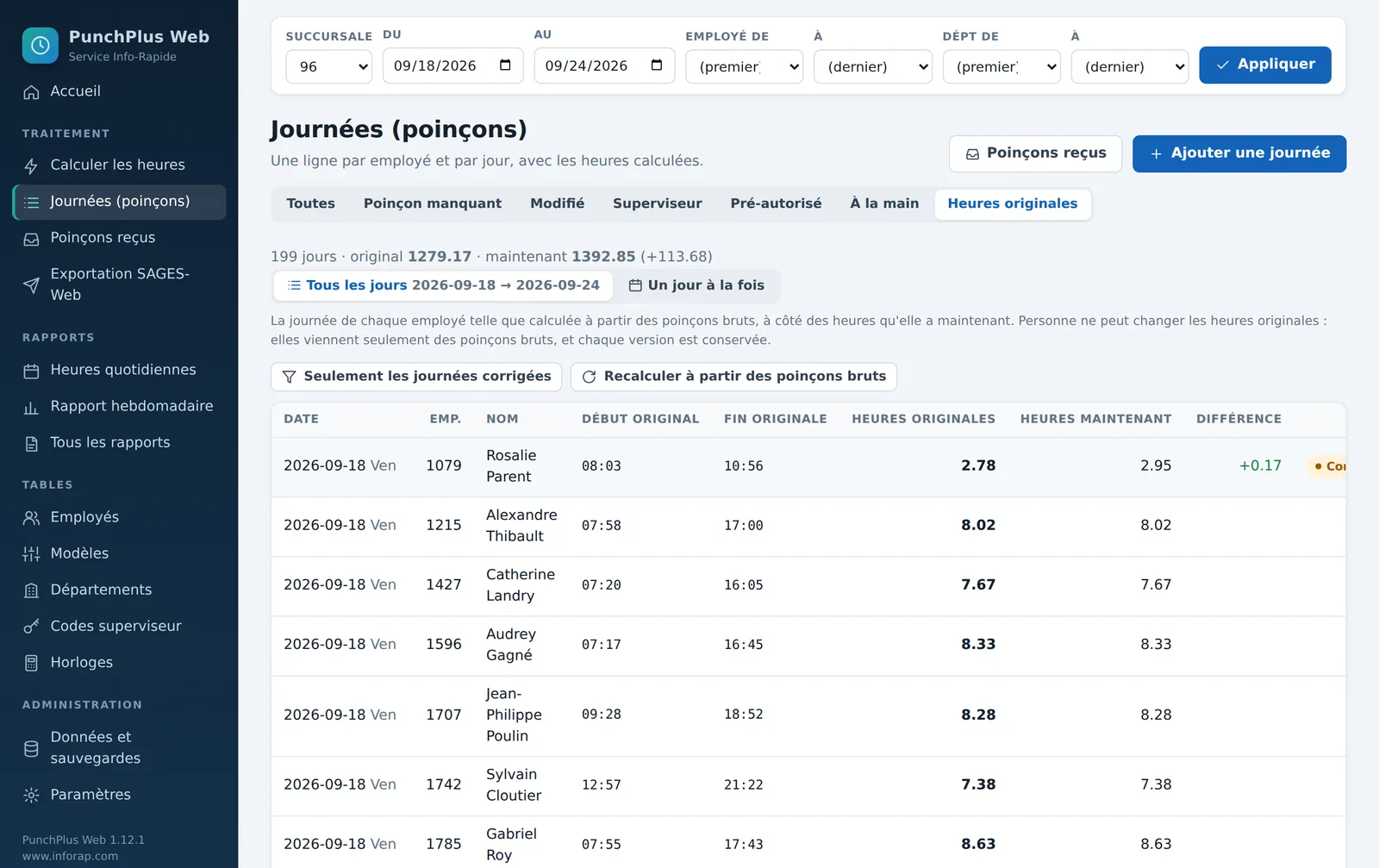This screenshot has width=1379, height=868.
Task: Open Dépt de (premier) dropdown
Action: (1001, 66)
